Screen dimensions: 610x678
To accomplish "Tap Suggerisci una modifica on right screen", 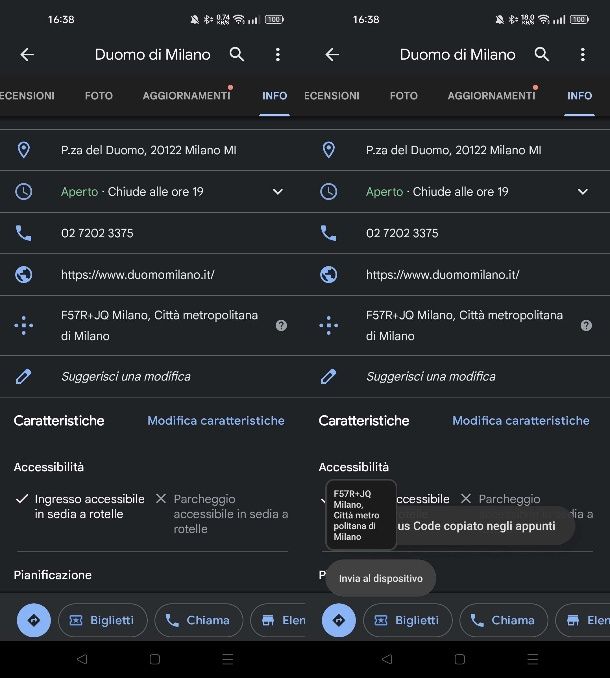I will [x=431, y=377].
